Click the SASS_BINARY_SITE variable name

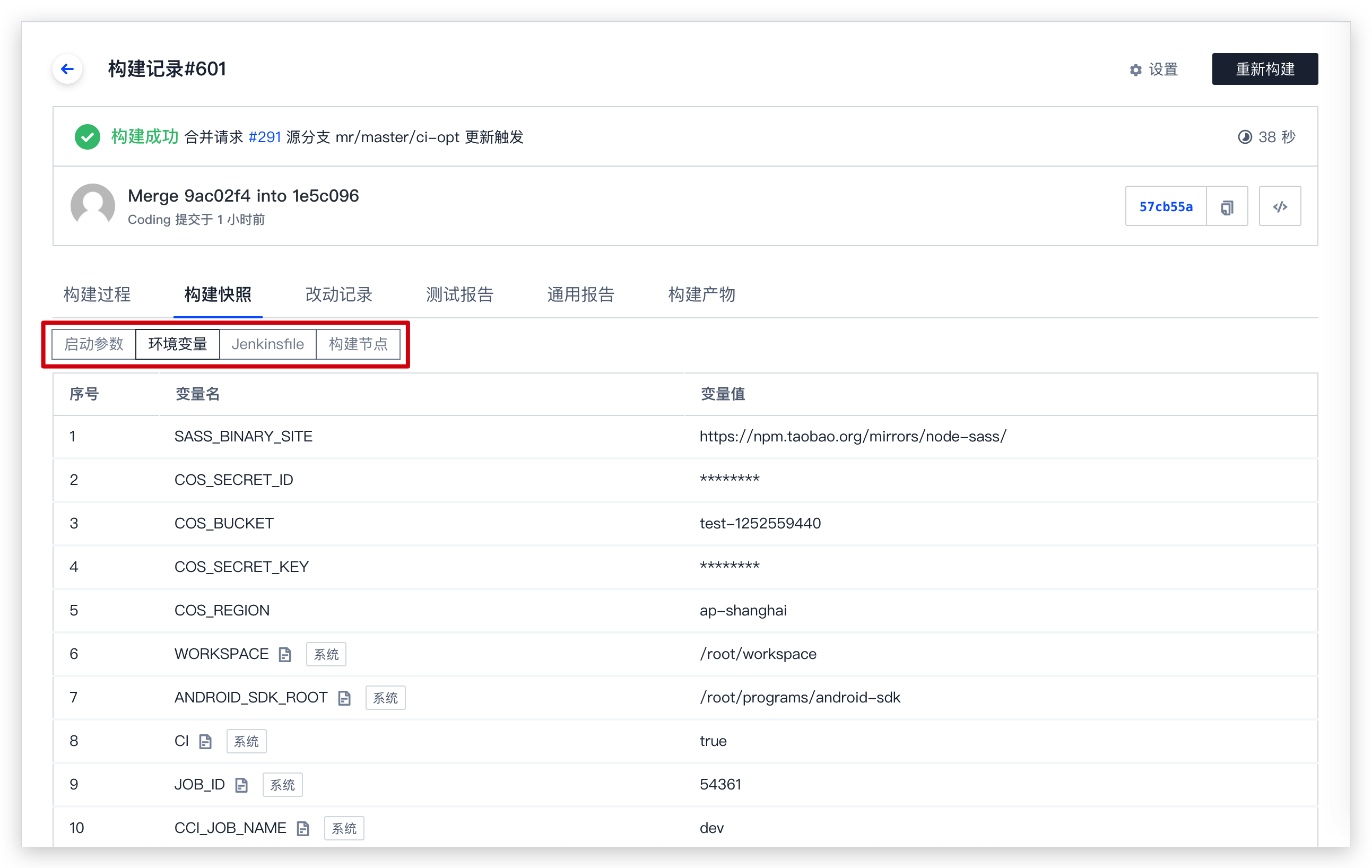[244, 436]
